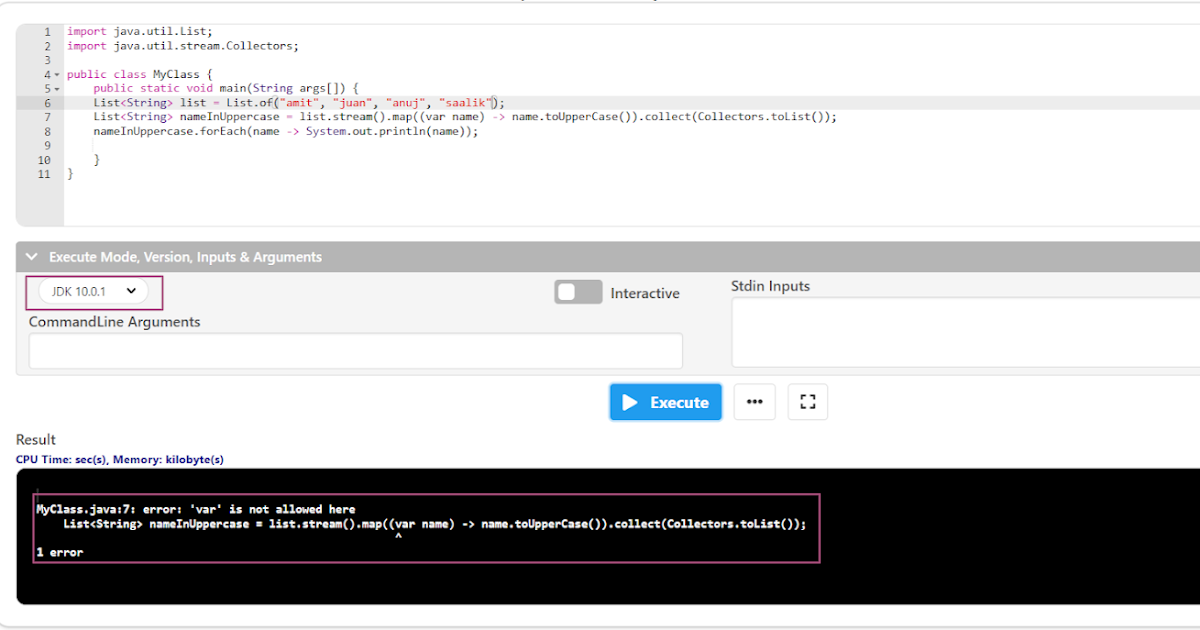Fold the main method at line 5
The width and height of the screenshot is (1200, 630).
point(57,89)
